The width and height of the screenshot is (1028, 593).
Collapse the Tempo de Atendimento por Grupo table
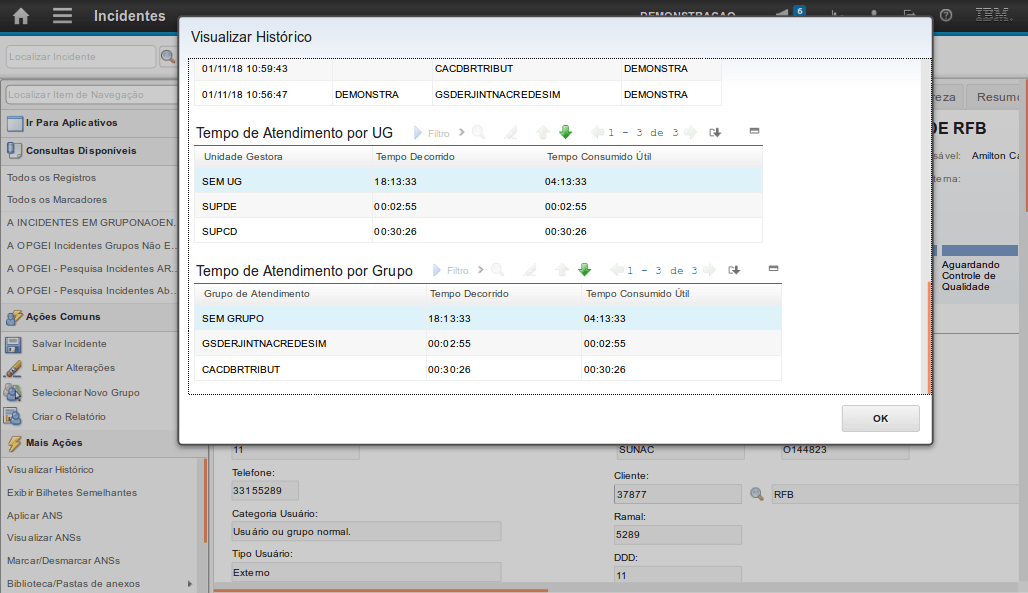click(x=774, y=268)
